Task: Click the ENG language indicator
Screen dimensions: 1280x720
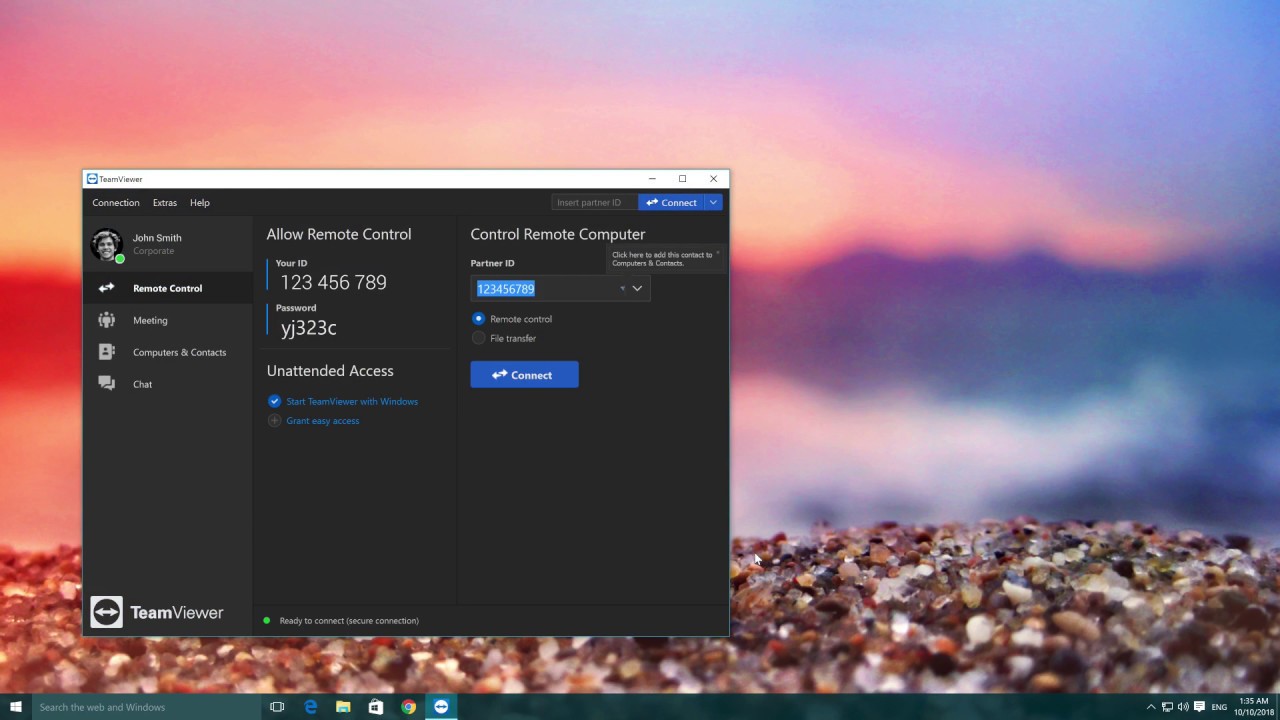Action: (1219, 707)
